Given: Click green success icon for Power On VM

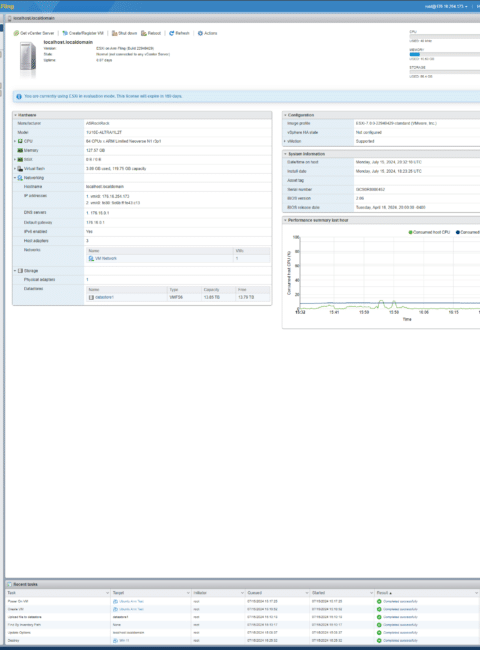Looking at the screenshot, I should (x=379, y=601).
